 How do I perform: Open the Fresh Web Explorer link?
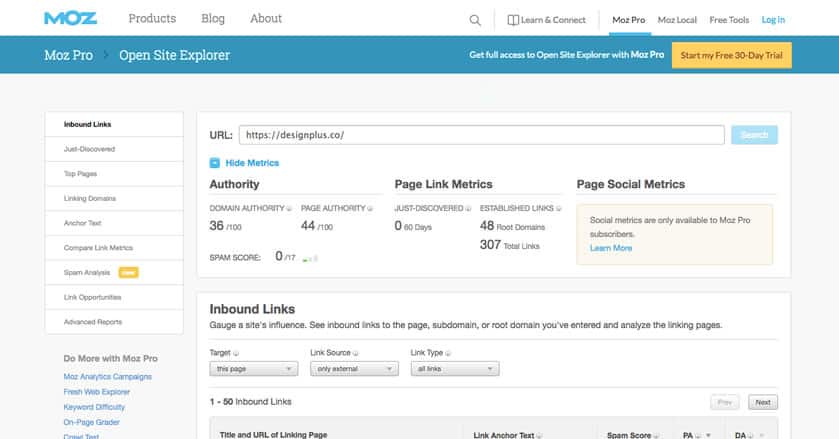(x=97, y=392)
